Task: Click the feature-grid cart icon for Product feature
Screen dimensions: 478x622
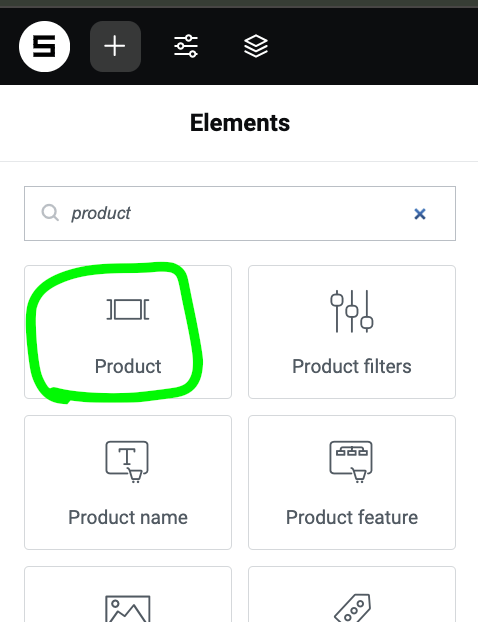Action: (351, 462)
